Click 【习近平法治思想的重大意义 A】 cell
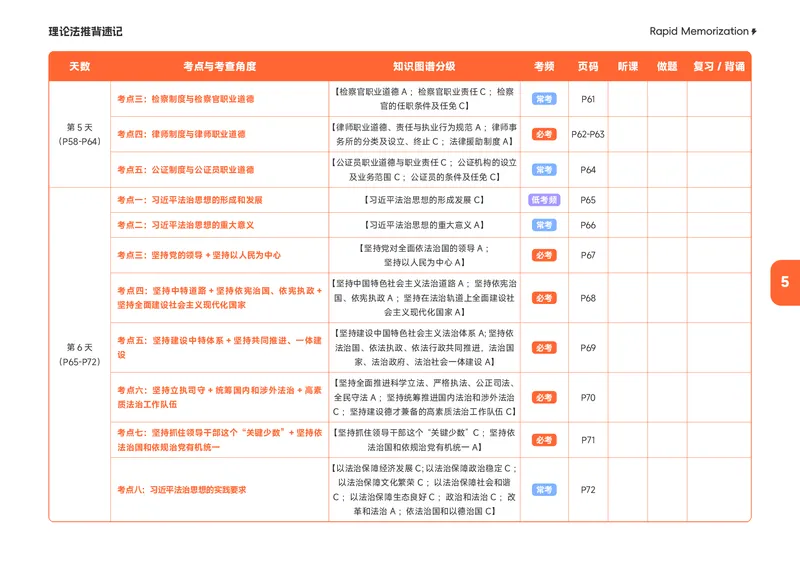Screen dimensions: 800x566 424,225
